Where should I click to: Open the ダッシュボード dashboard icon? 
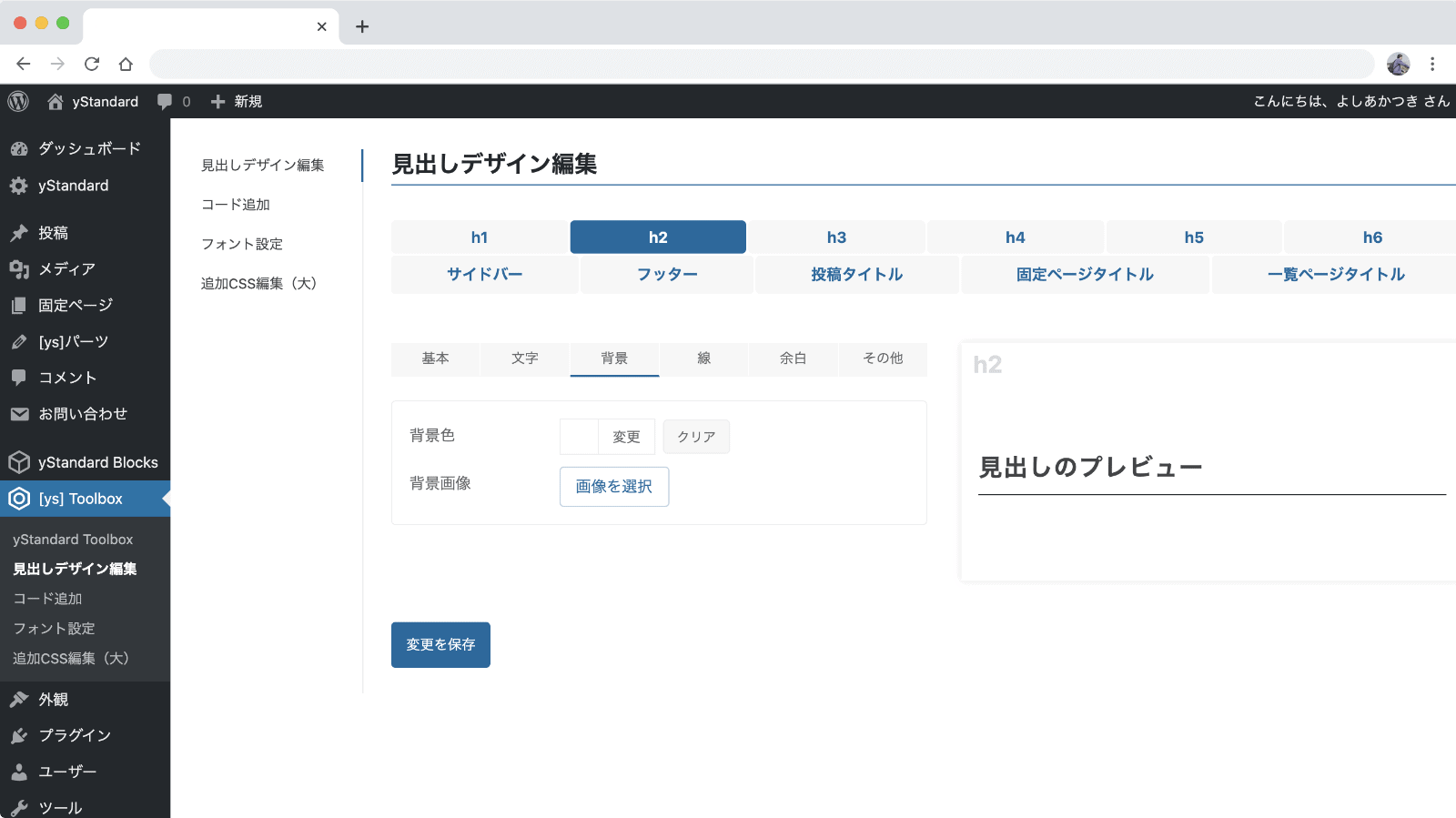click(x=19, y=148)
